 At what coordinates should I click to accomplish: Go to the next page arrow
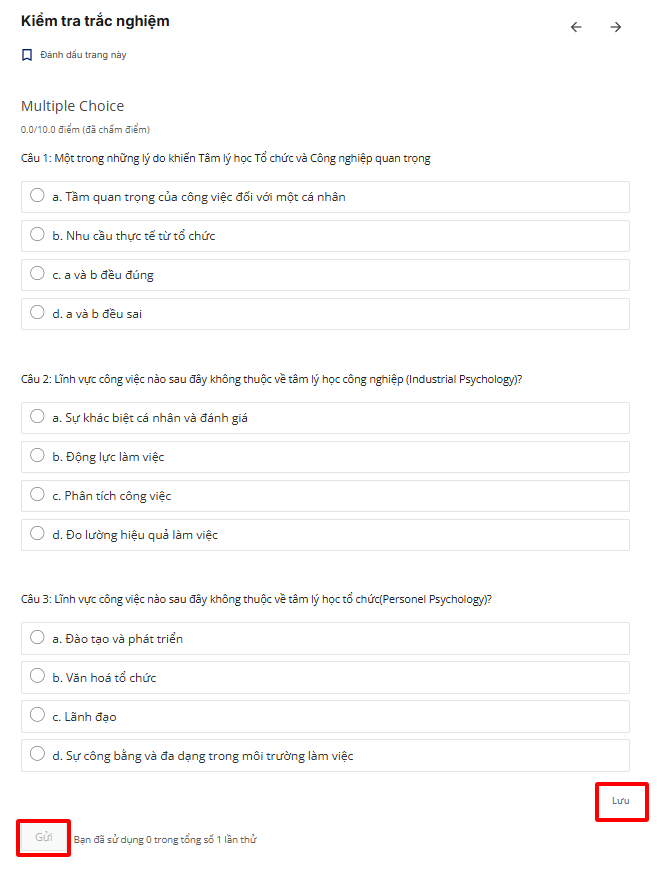(x=616, y=27)
